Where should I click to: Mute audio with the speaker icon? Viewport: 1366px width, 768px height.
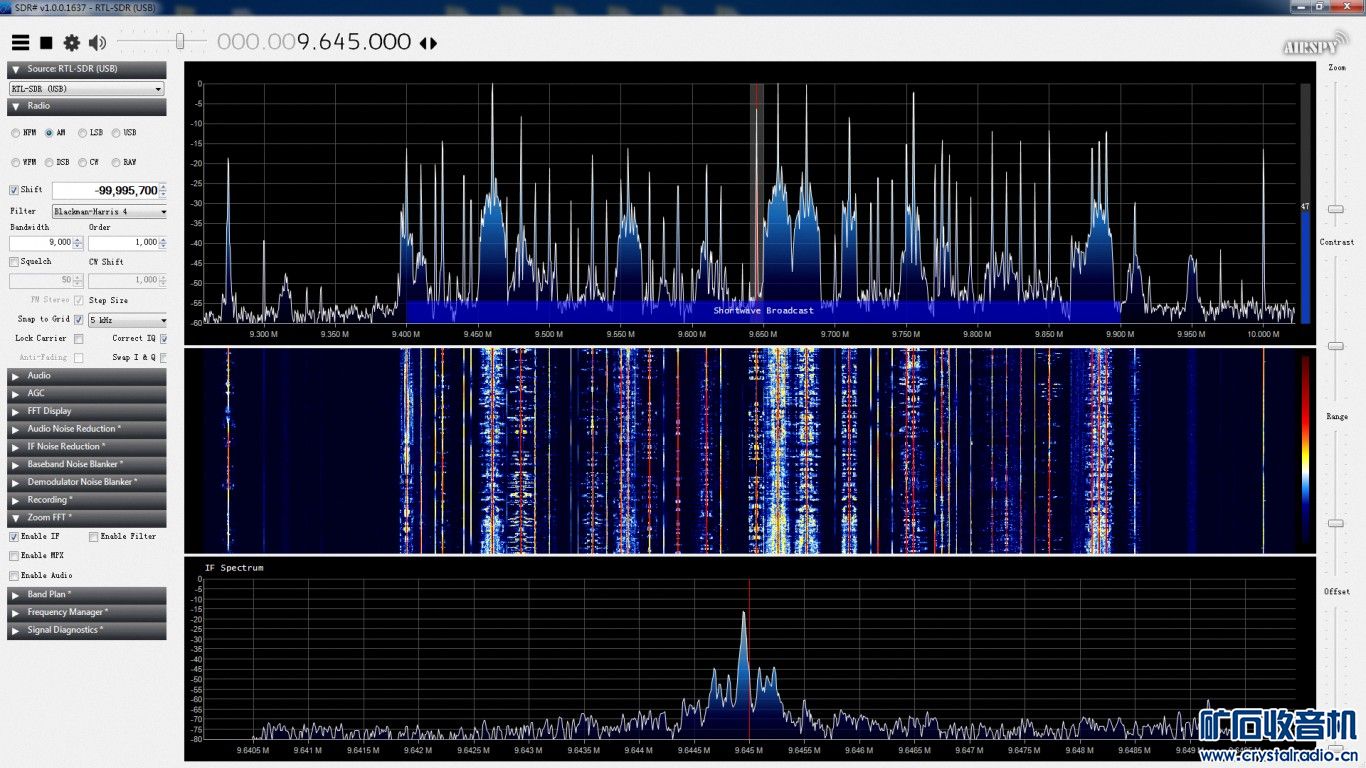[97, 43]
